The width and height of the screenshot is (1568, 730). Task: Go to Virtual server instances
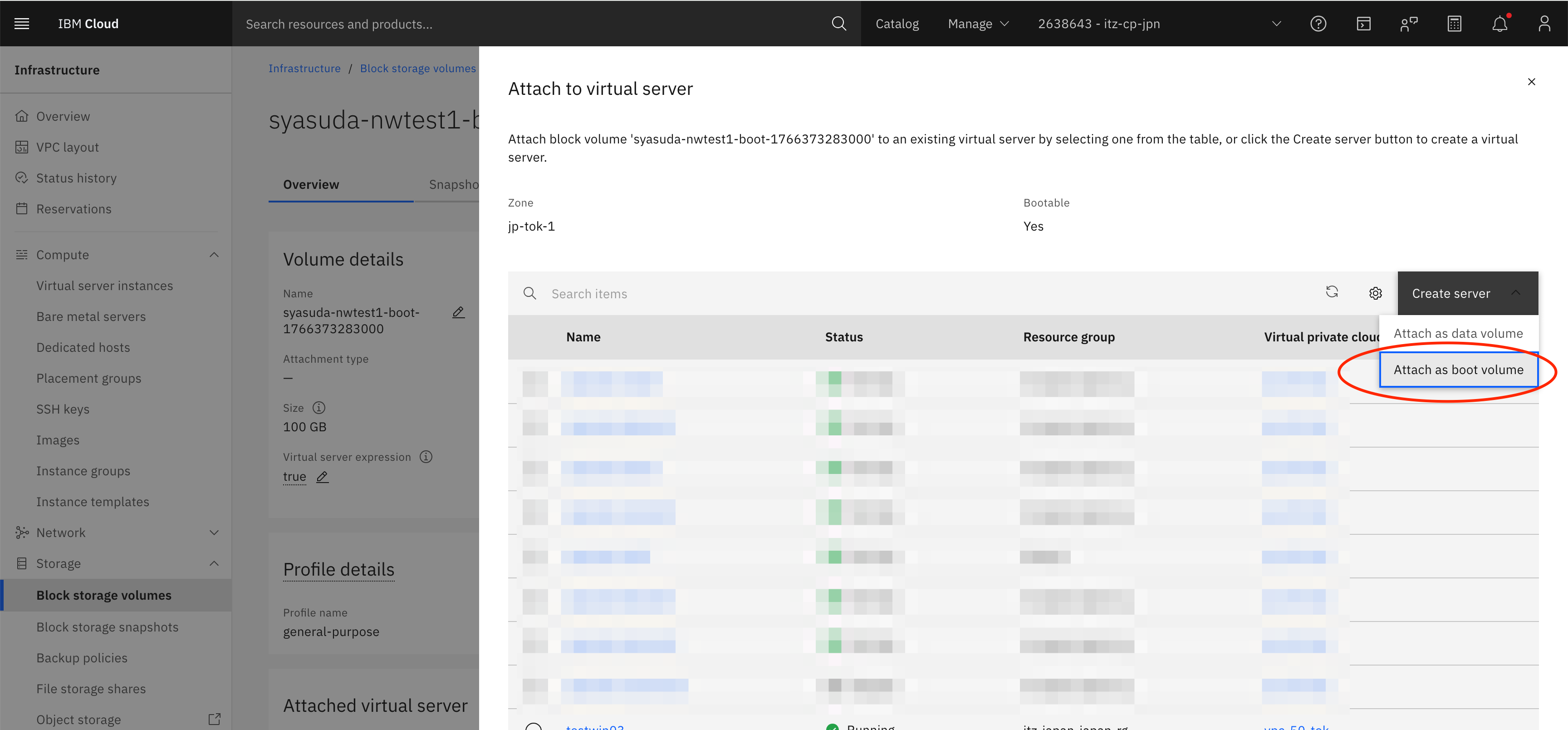(104, 286)
